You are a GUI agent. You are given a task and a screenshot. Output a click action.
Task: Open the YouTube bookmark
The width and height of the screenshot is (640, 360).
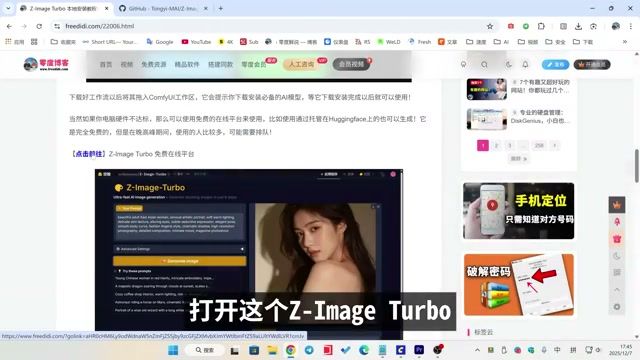coord(196,42)
